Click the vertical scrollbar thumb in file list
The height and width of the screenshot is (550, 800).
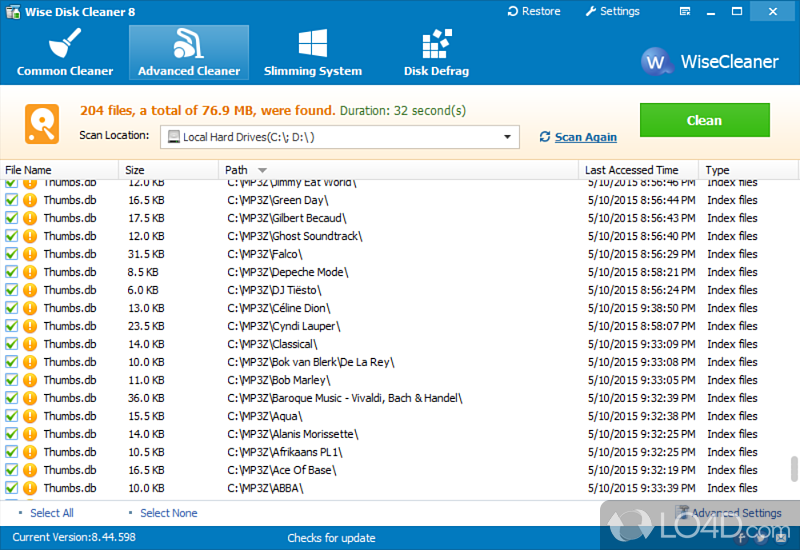pyautogui.click(x=794, y=468)
